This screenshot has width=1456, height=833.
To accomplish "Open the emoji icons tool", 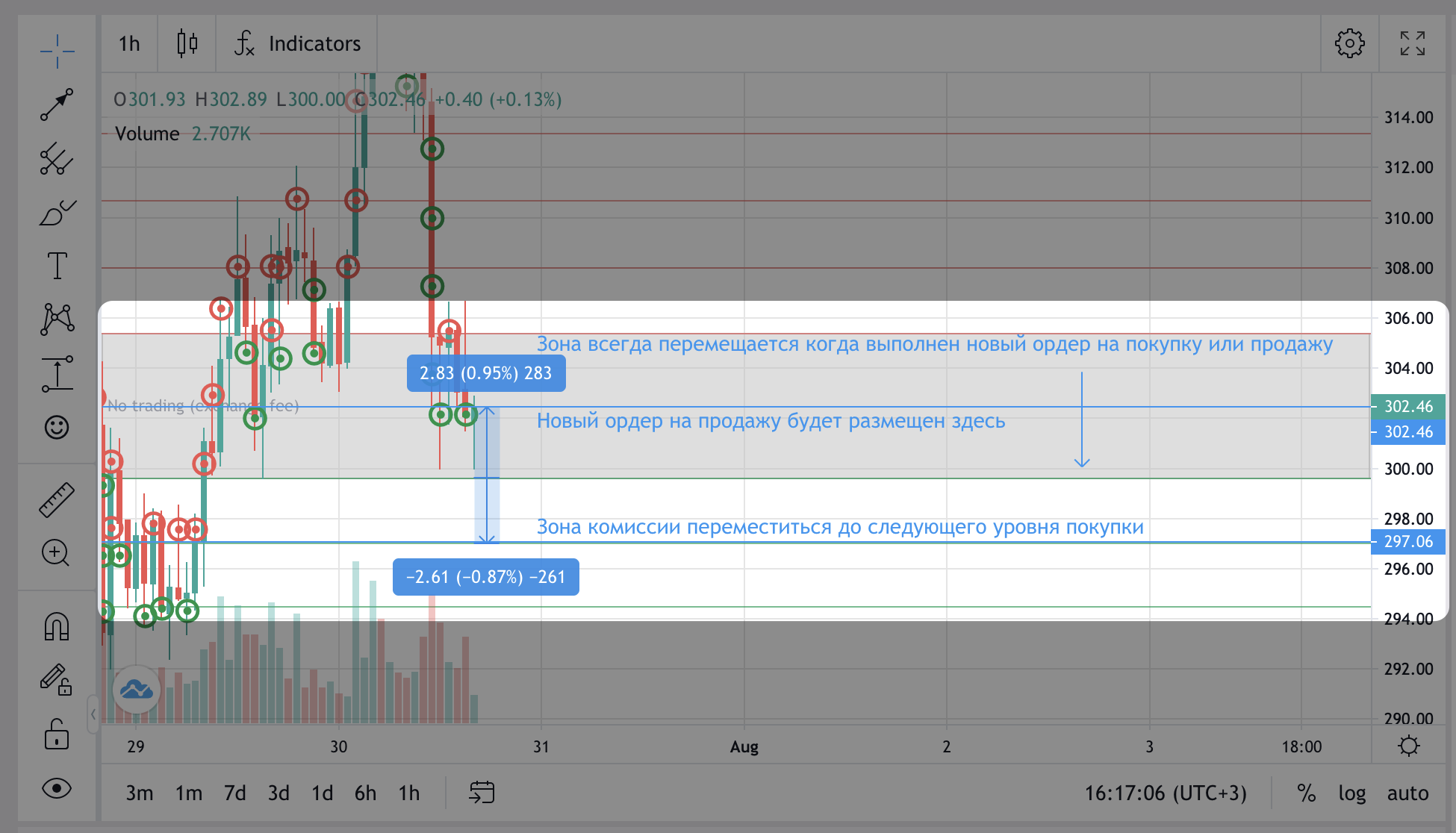I will pos(57,427).
